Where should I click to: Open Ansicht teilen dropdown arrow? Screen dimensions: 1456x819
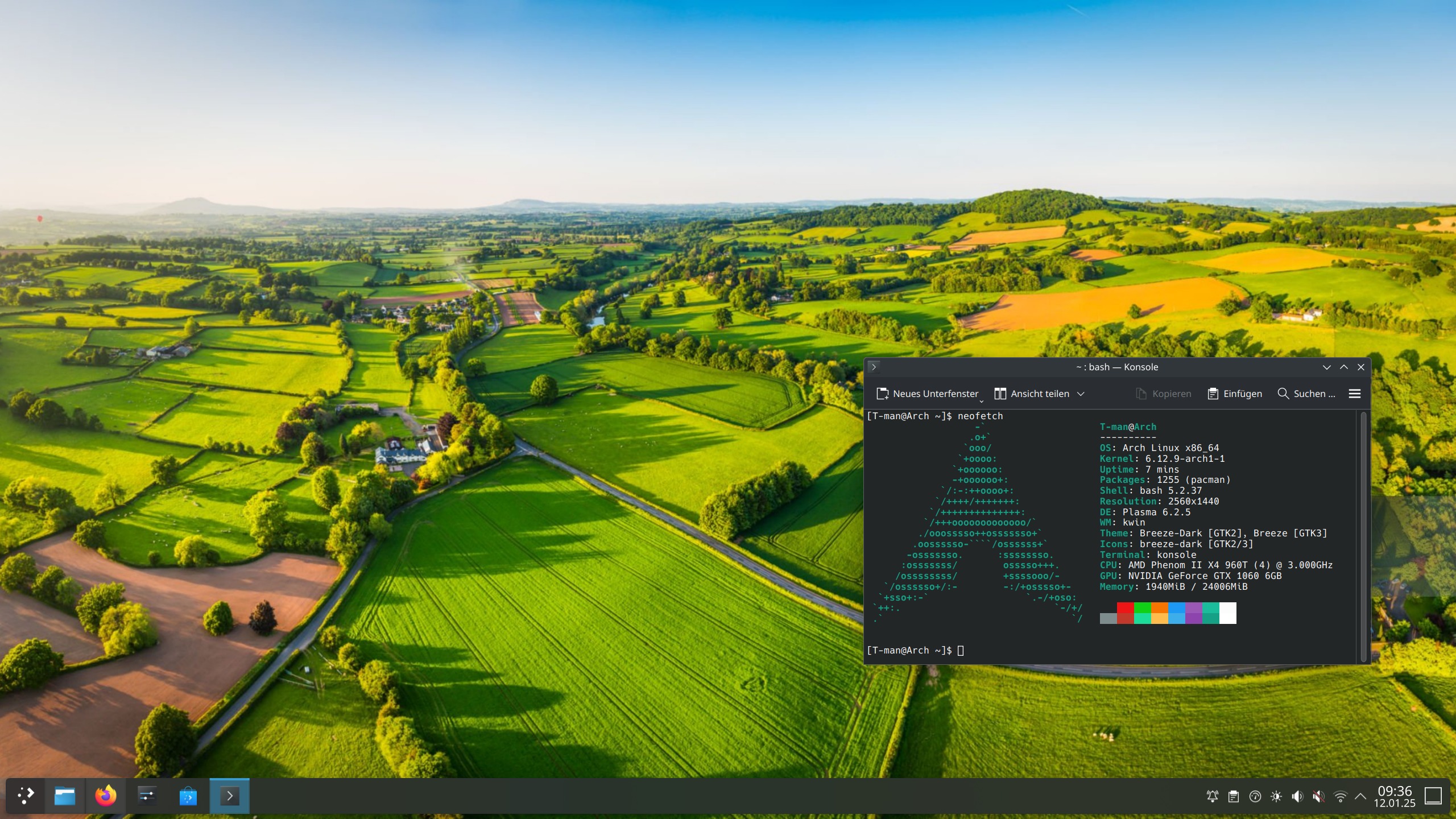pyautogui.click(x=1081, y=394)
